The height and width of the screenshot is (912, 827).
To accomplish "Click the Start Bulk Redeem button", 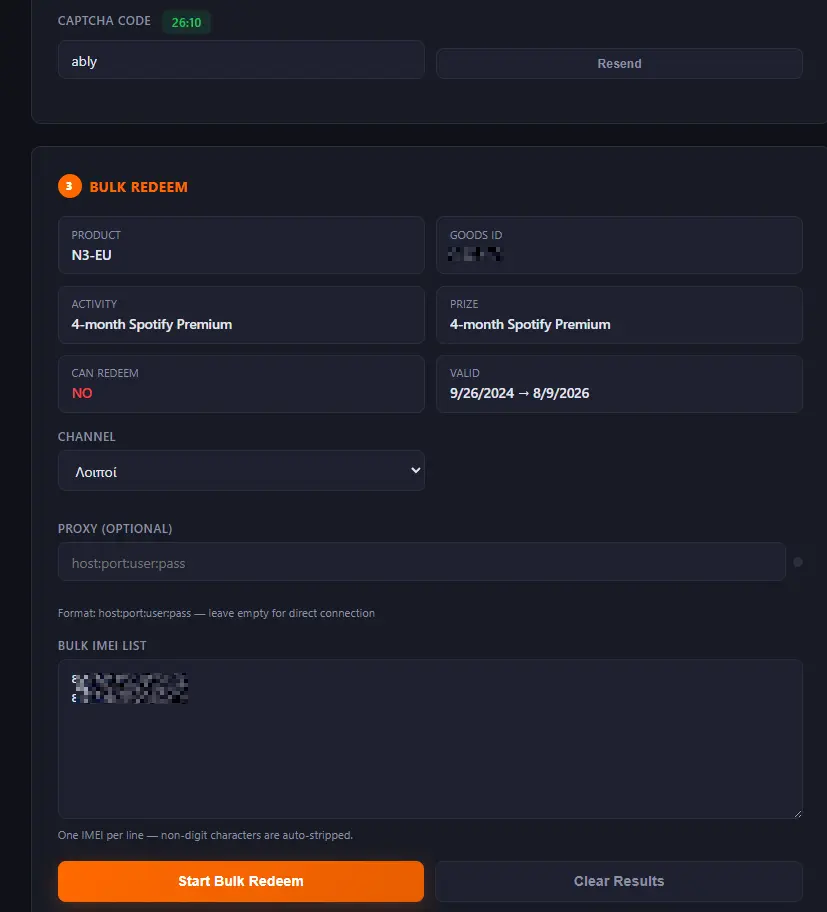I will [x=241, y=881].
